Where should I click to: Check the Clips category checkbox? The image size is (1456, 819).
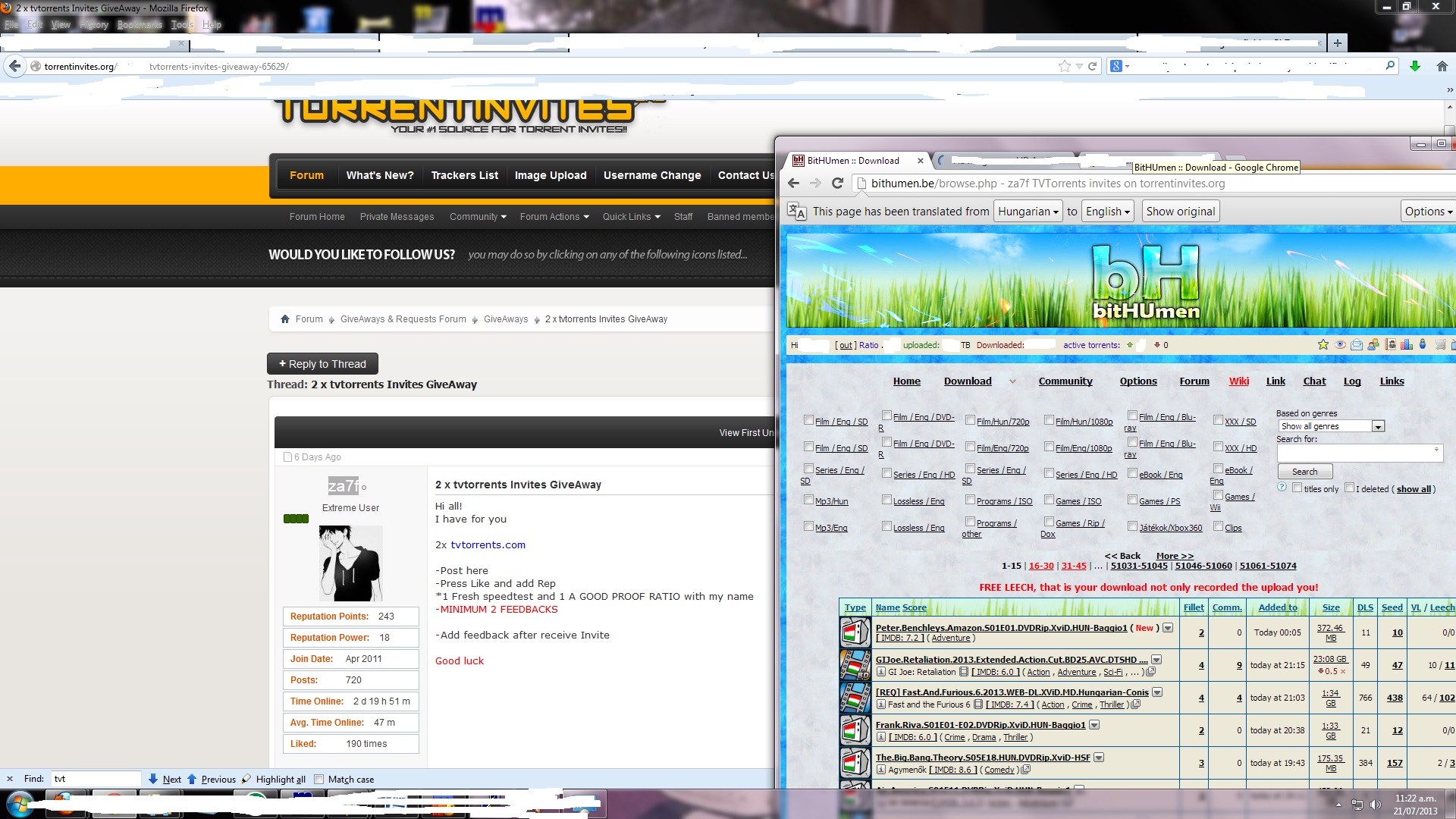tap(1218, 526)
